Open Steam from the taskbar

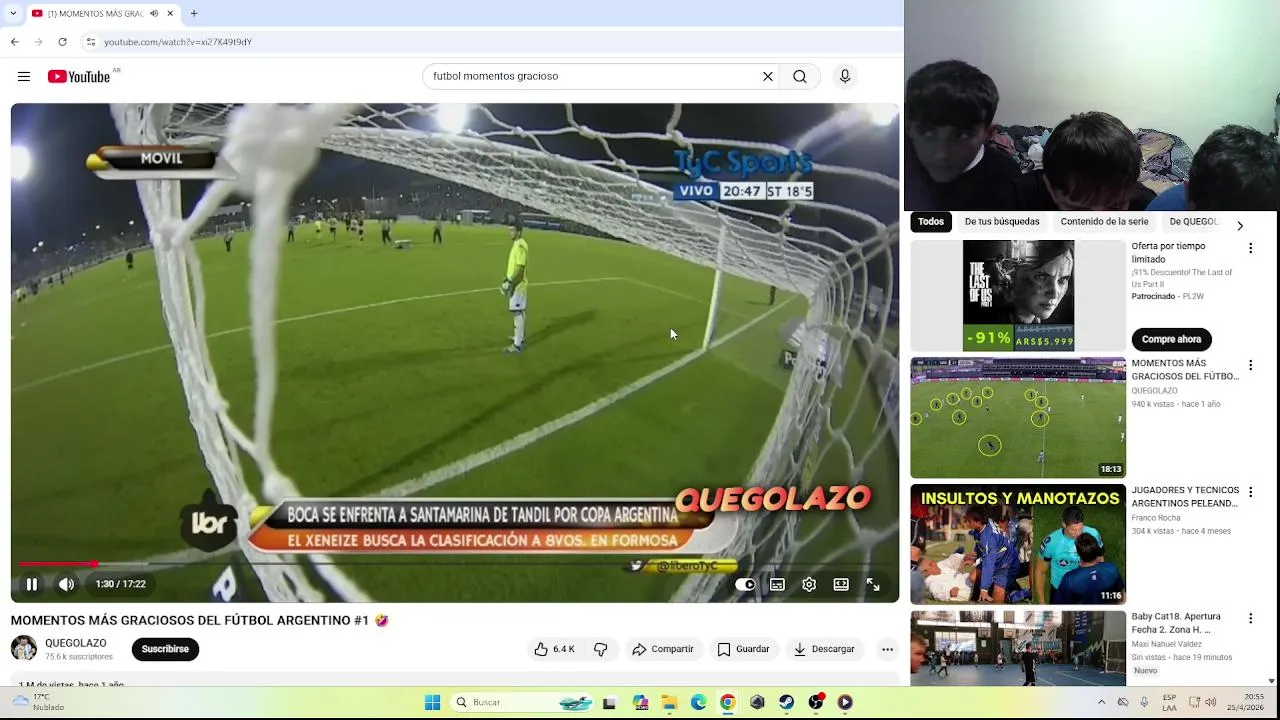786,703
